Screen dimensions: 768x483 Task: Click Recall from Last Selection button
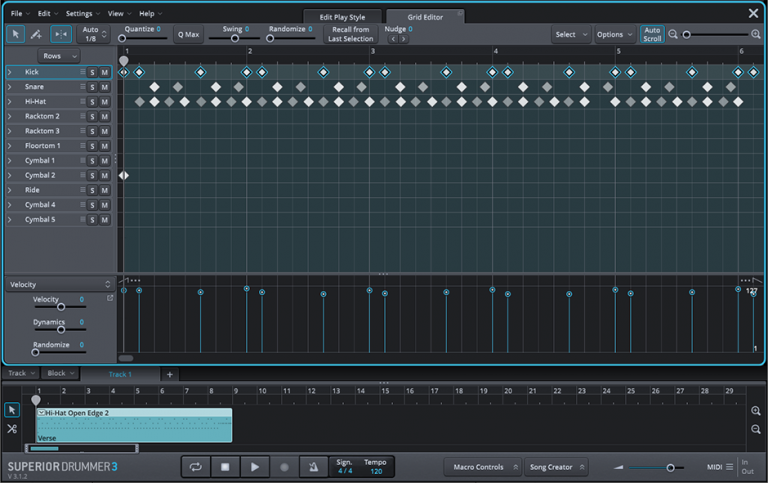click(350, 34)
